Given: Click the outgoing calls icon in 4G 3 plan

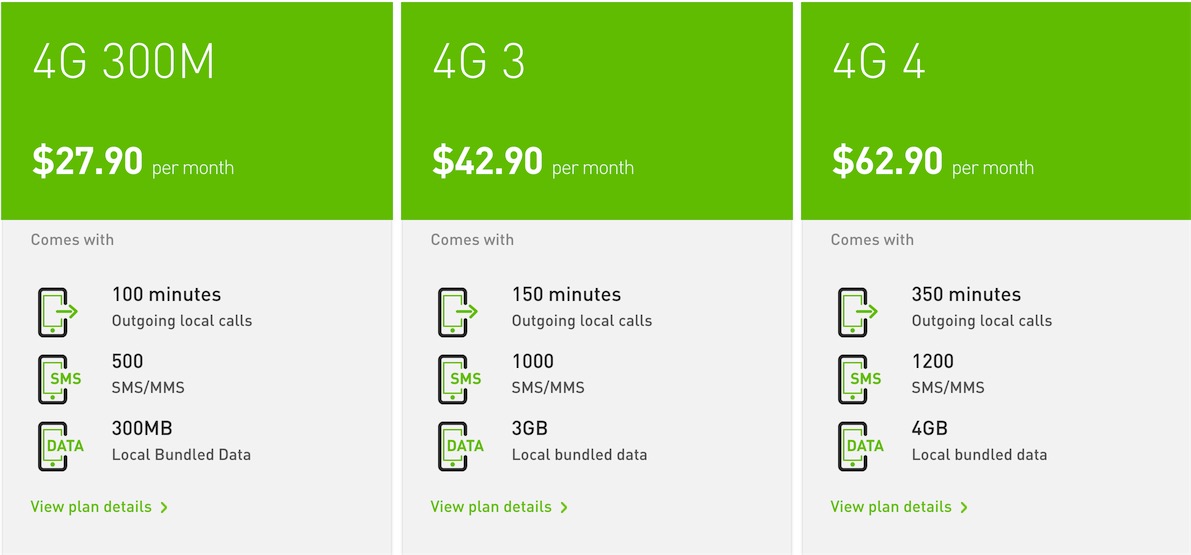Looking at the screenshot, I should click(457, 312).
